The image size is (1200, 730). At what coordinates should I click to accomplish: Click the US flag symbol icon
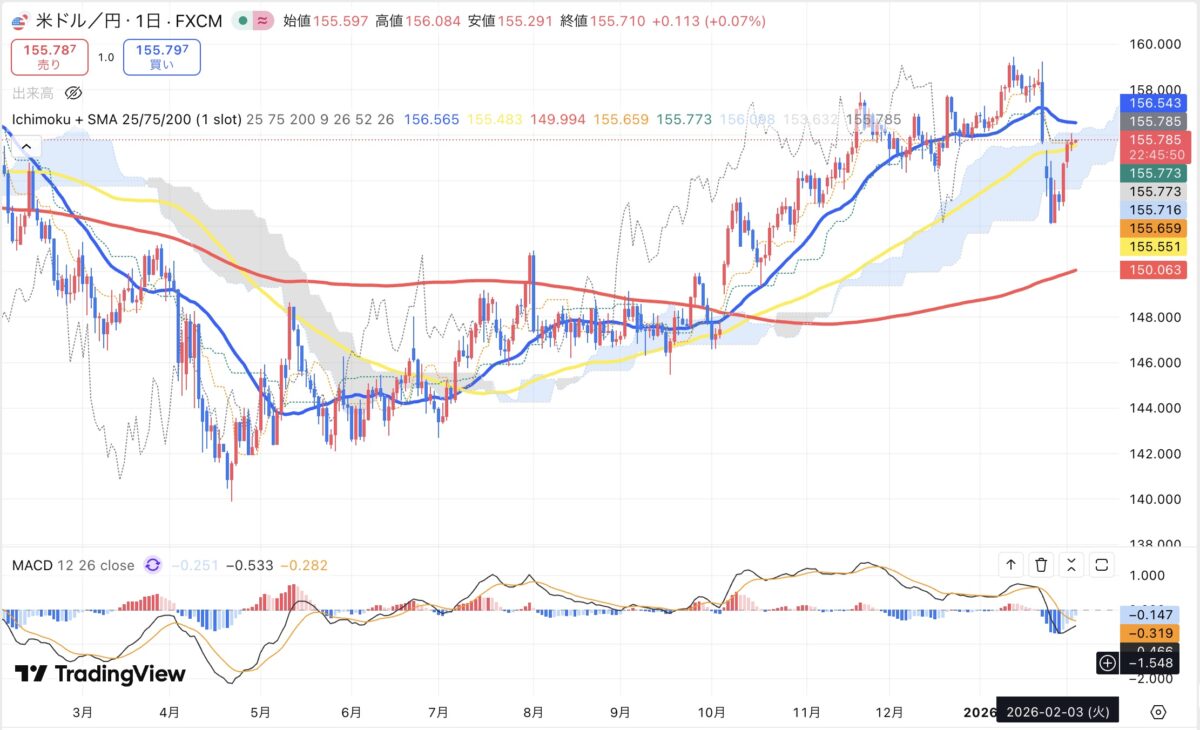coord(20,20)
